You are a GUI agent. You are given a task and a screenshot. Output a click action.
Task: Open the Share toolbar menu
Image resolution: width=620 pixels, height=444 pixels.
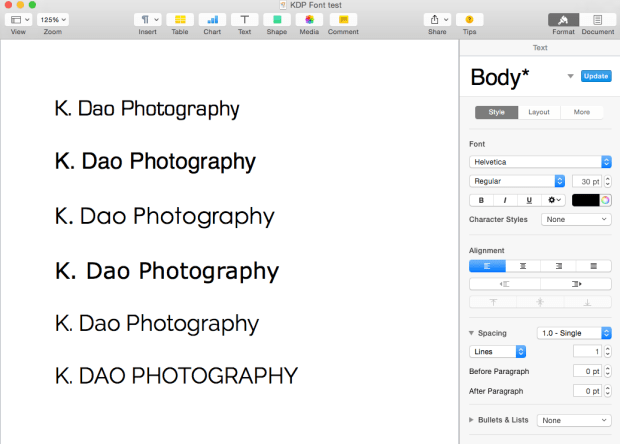pyautogui.click(x=437, y=19)
